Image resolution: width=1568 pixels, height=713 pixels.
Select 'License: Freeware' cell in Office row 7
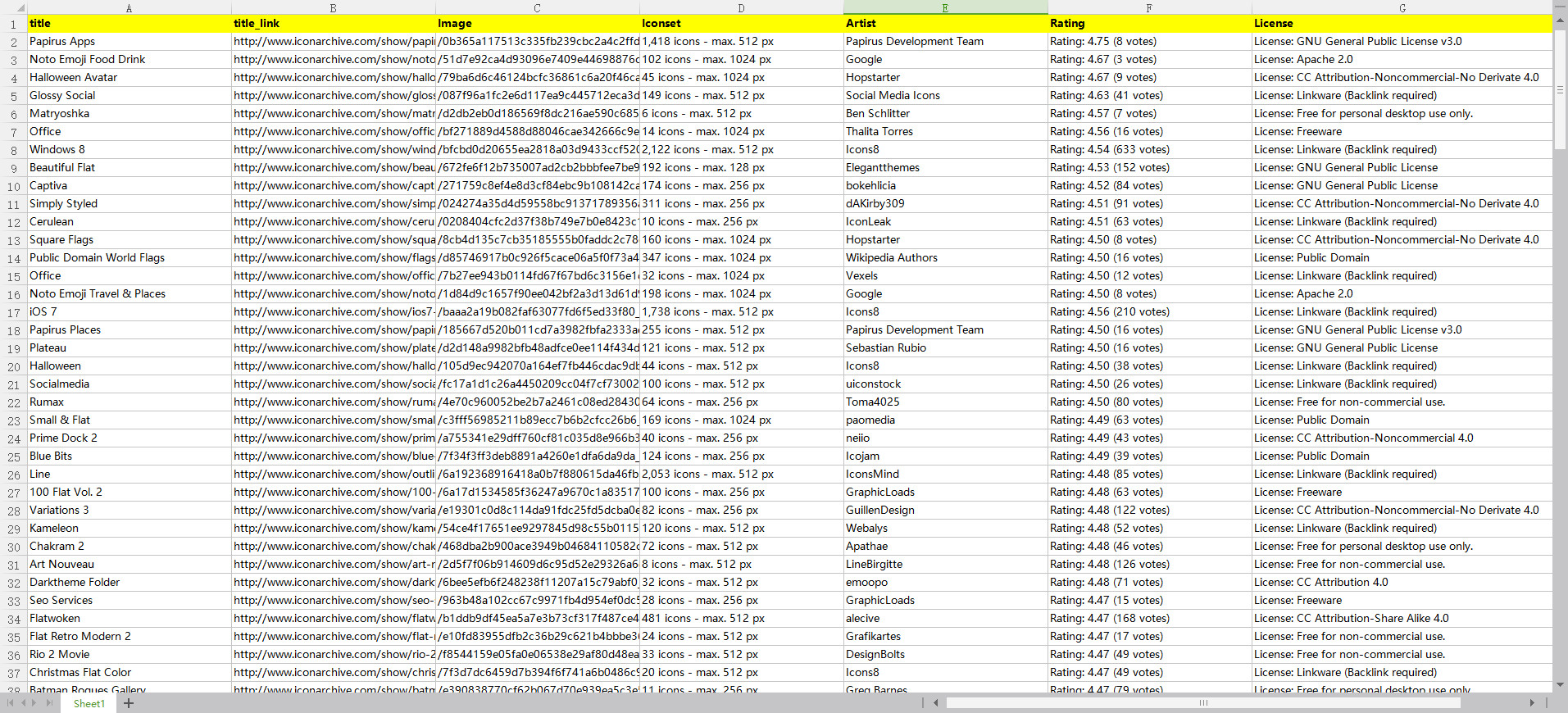[1402, 132]
